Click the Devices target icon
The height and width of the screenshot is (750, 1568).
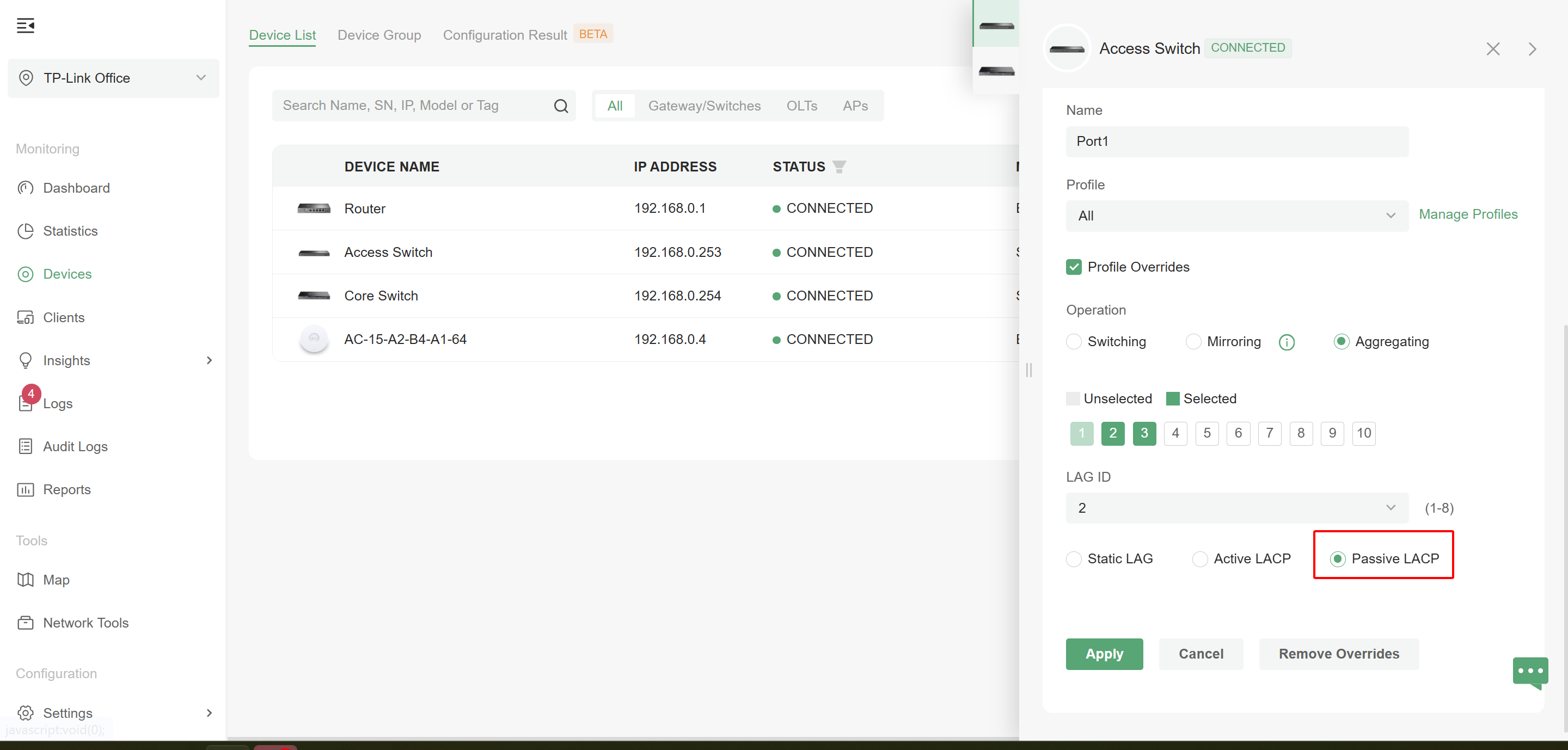pyautogui.click(x=26, y=274)
